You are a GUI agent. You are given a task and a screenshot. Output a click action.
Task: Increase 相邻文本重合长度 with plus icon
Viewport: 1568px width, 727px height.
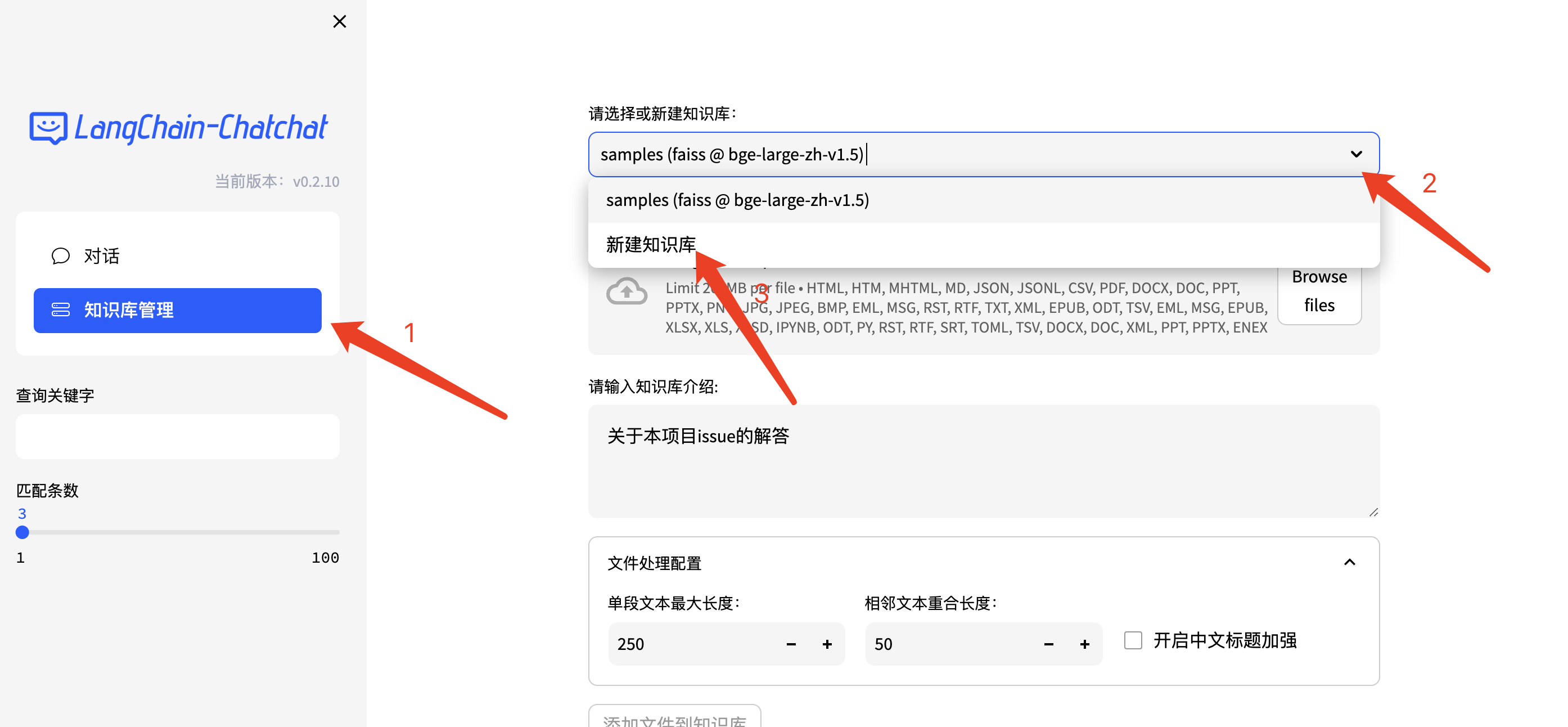coord(1084,644)
